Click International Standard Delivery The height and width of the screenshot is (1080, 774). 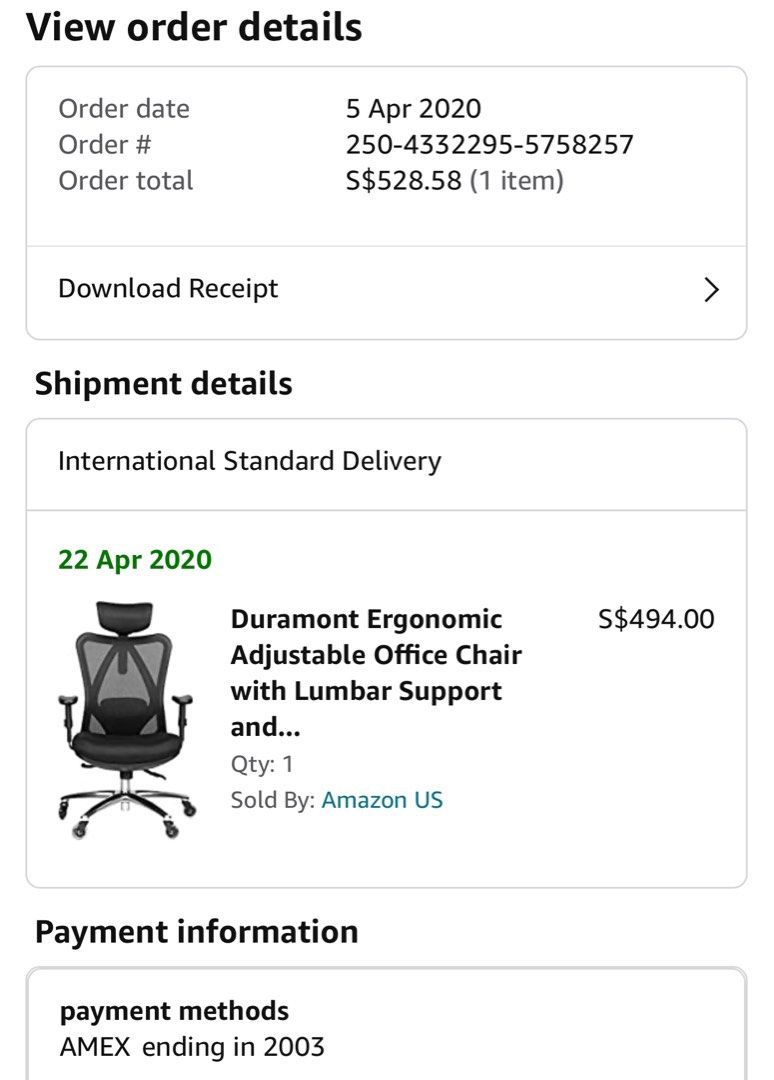pyautogui.click(x=248, y=461)
